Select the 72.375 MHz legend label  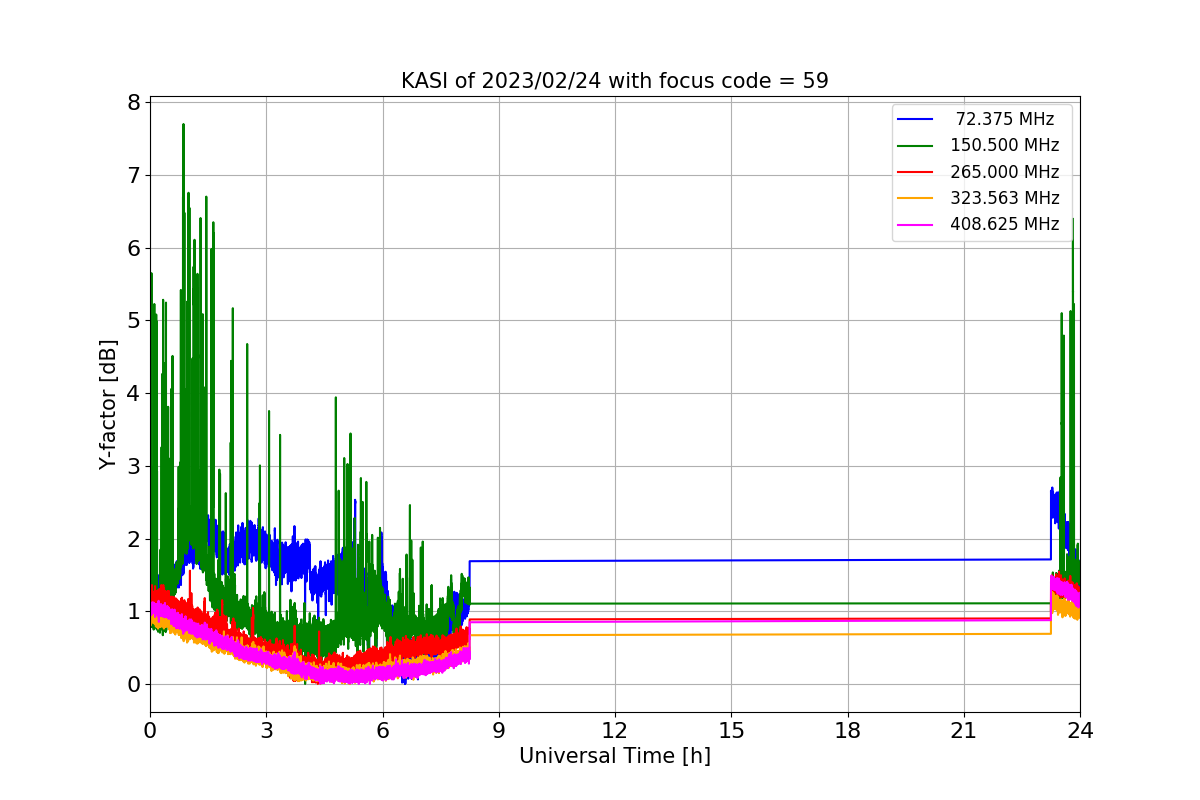tap(1005, 119)
